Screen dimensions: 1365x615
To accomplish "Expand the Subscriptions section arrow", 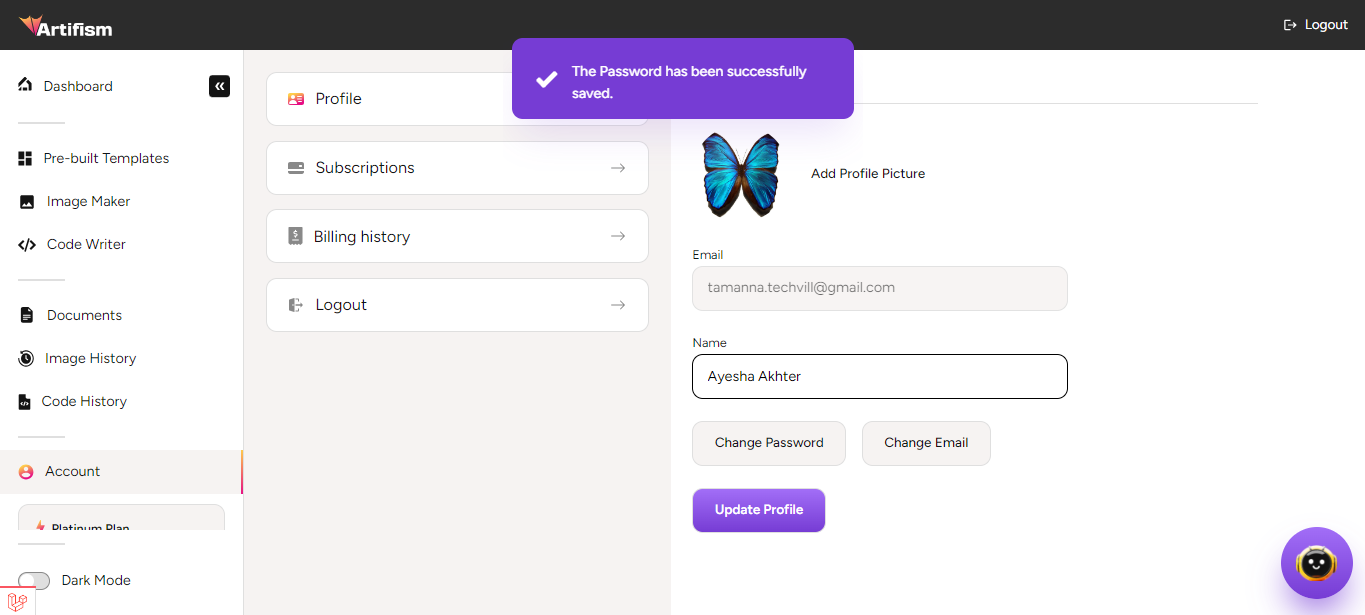I will pos(618,168).
